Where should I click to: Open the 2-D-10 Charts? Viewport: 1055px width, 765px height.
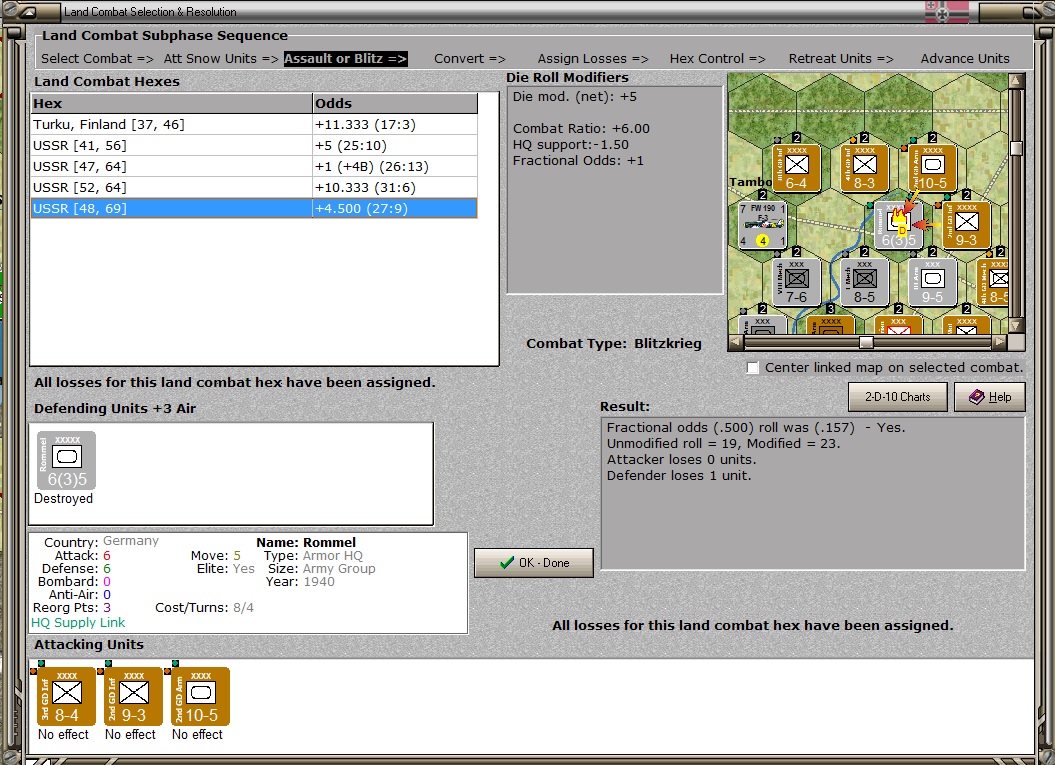[x=897, y=397]
